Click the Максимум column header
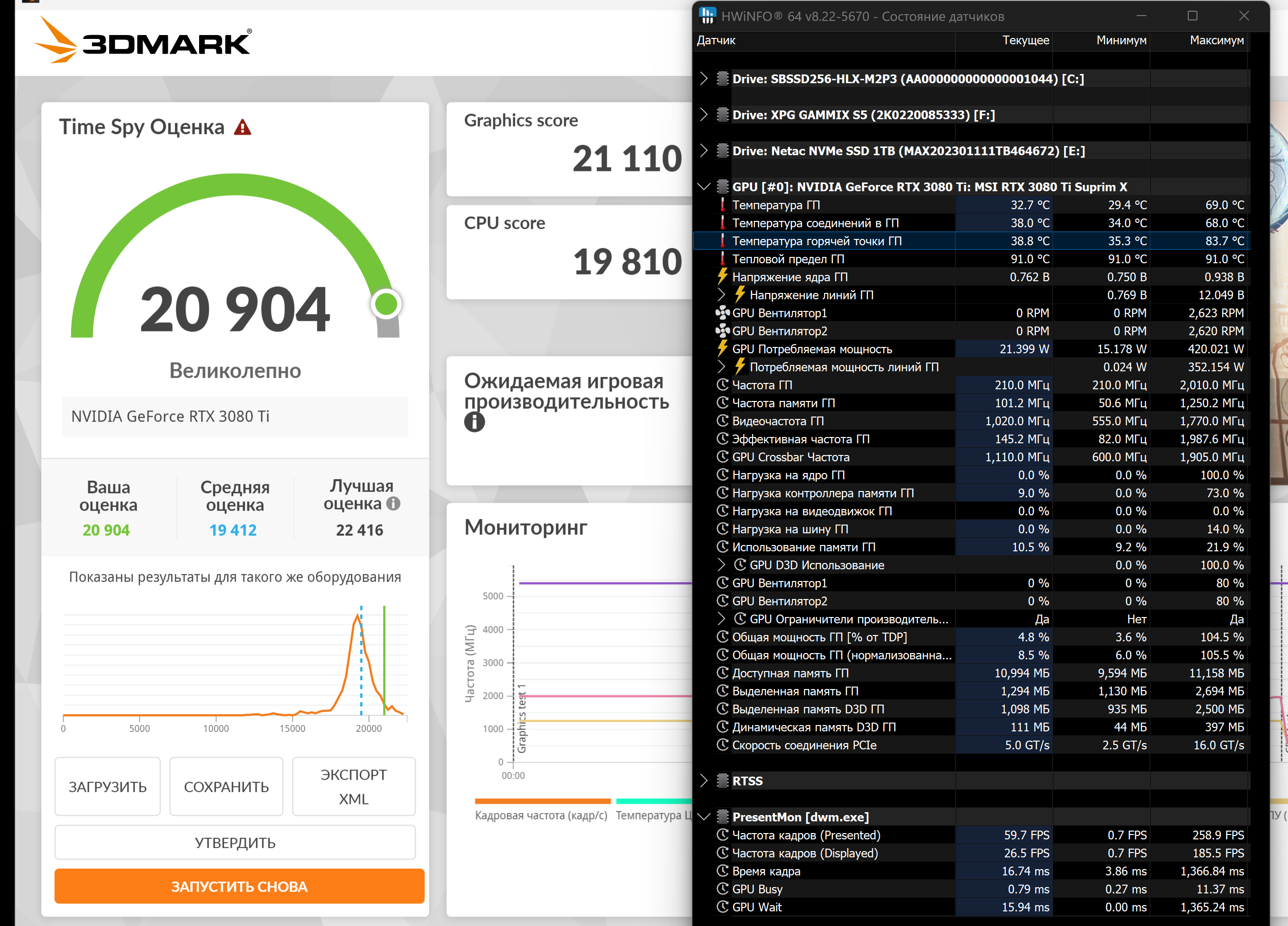The height and width of the screenshot is (926, 1288). pos(1216,40)
